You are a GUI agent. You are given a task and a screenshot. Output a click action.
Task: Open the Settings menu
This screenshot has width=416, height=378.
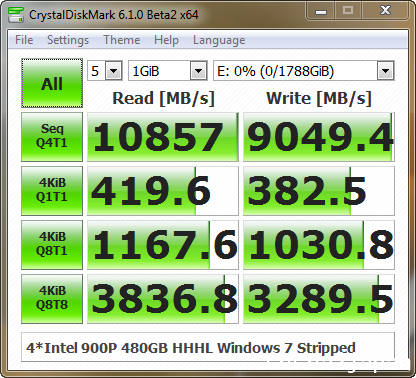68,40
